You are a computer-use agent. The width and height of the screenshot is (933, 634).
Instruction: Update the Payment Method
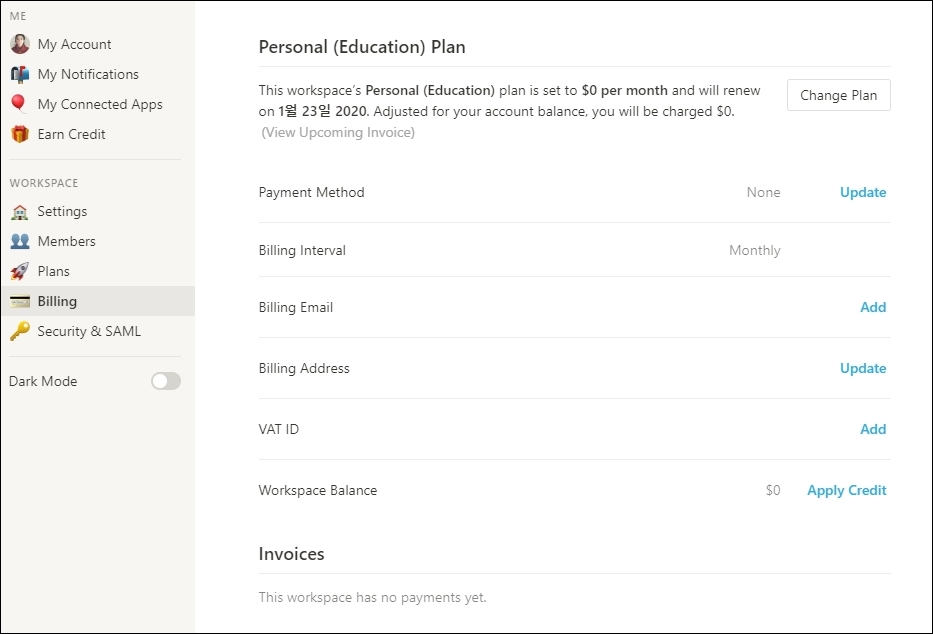click(x=862, y=192)
